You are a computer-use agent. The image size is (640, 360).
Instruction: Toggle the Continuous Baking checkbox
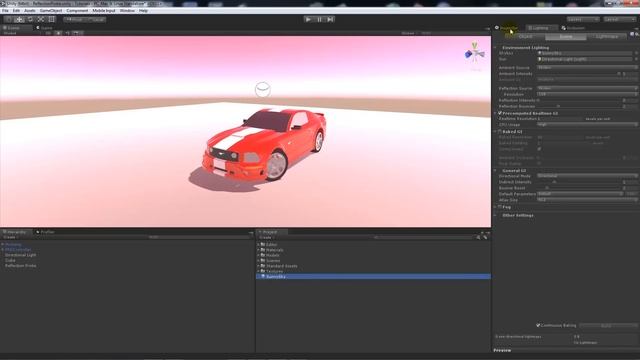[x=538, y=325]
